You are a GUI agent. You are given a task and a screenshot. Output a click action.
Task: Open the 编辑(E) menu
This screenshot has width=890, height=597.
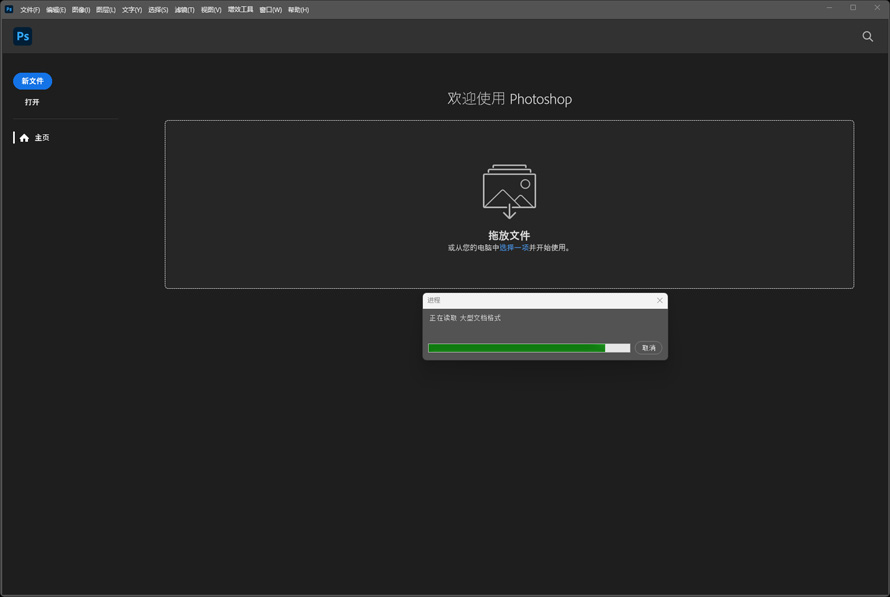[56, 10]
